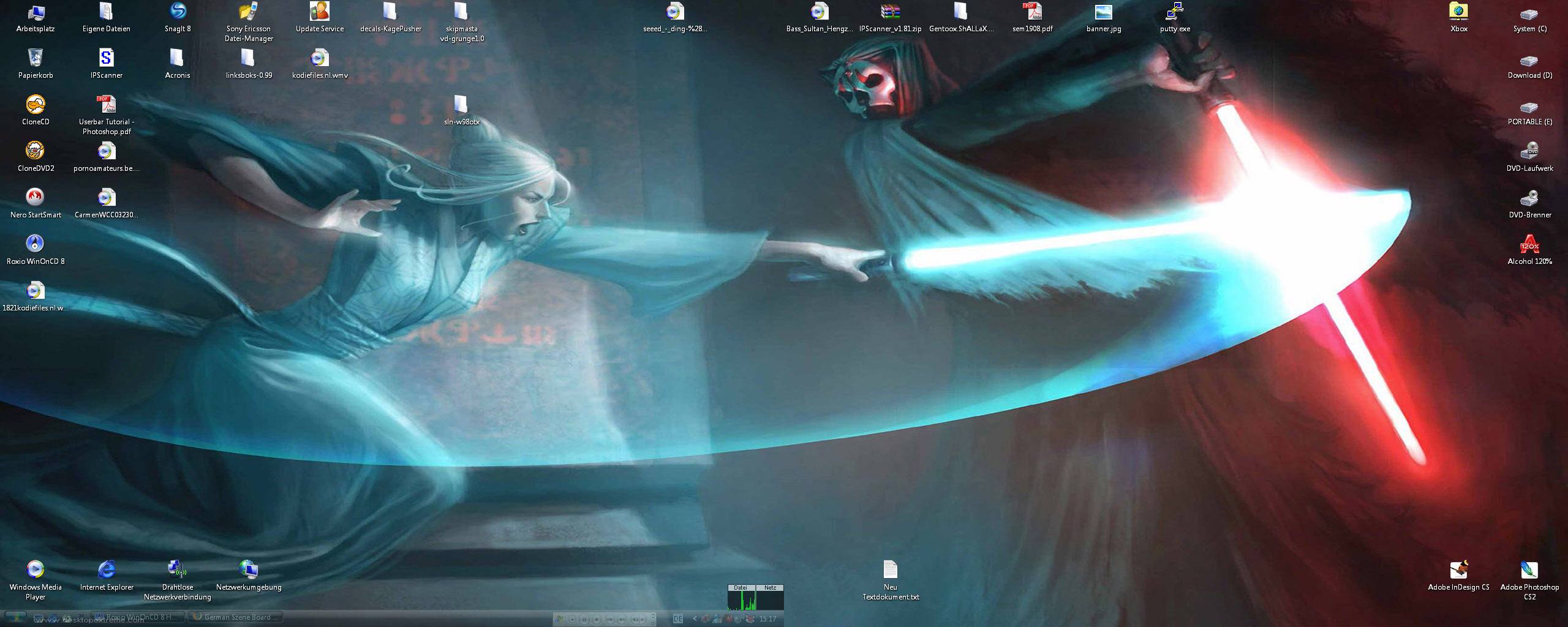Open the Xbox network folder icon

[x=1459, y=18]
